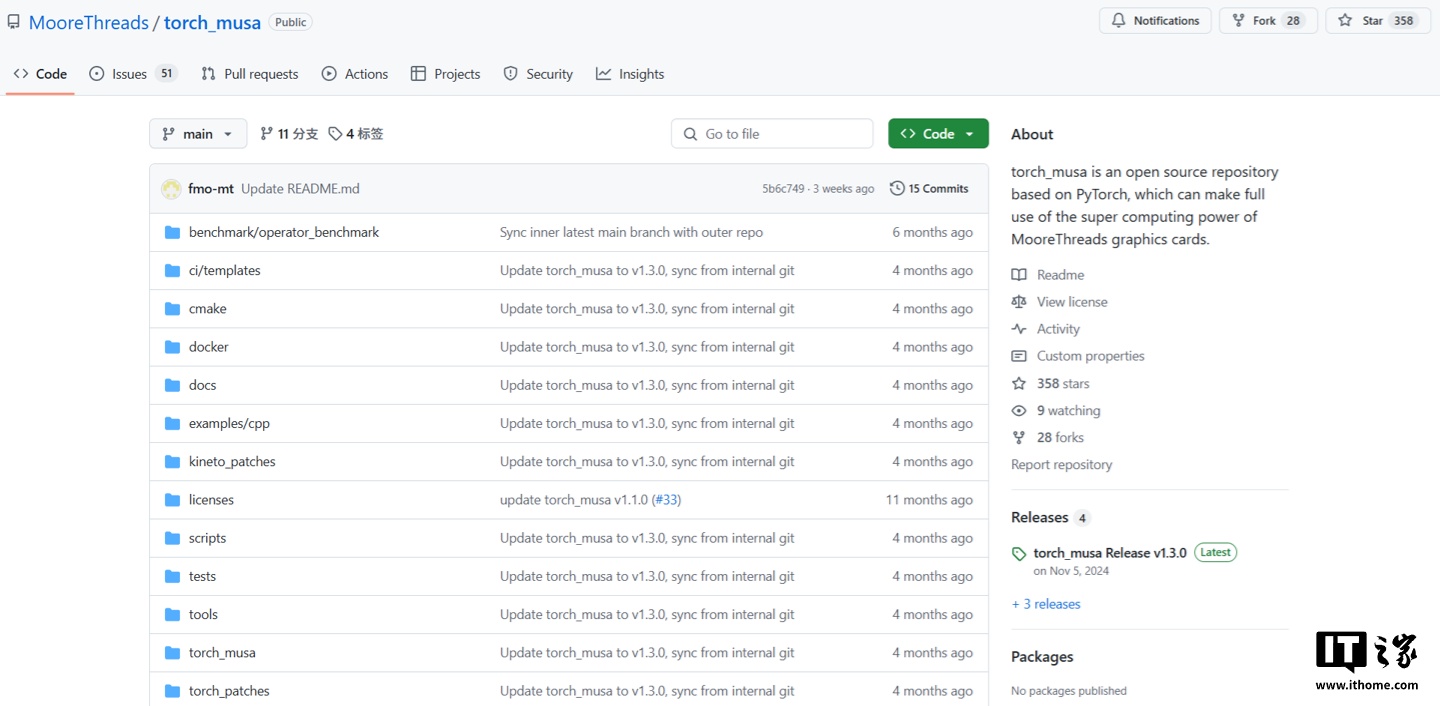1440x706 pixels.
Task: Open the Notifications subscription button
Action: click(1155, 21)
